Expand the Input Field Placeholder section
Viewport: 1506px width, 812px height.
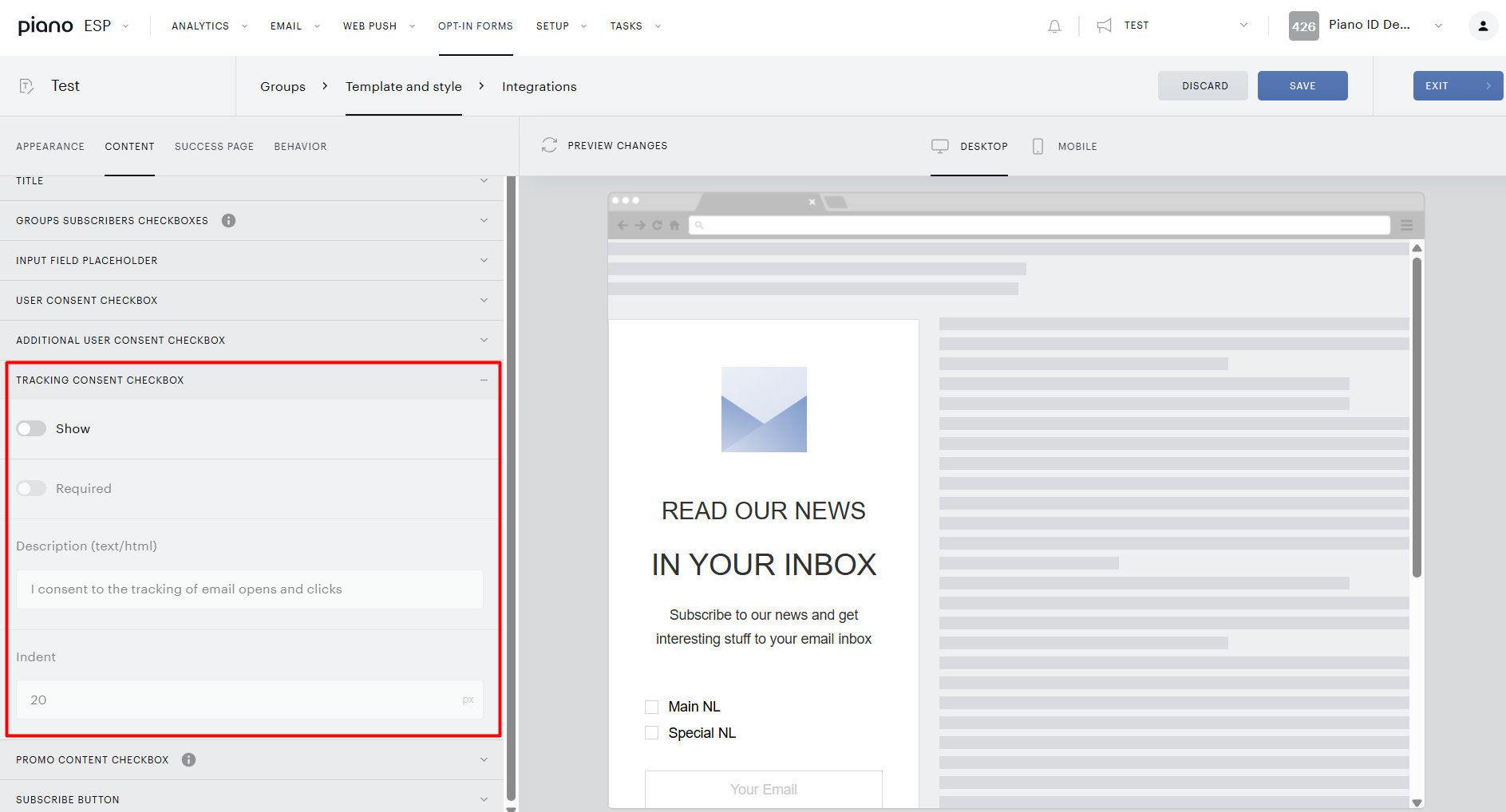(x=251, y=260)
